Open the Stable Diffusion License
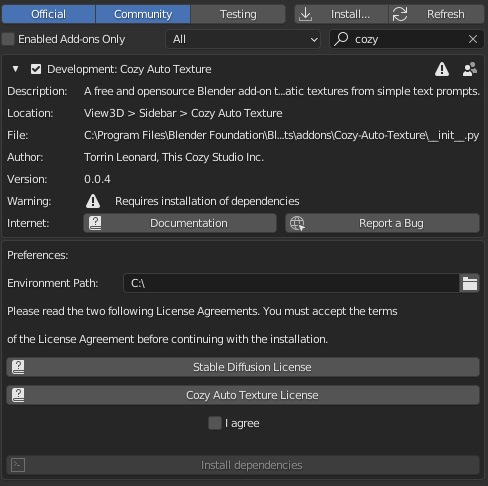The image size is (488, 486). click(x=243, y=367)
